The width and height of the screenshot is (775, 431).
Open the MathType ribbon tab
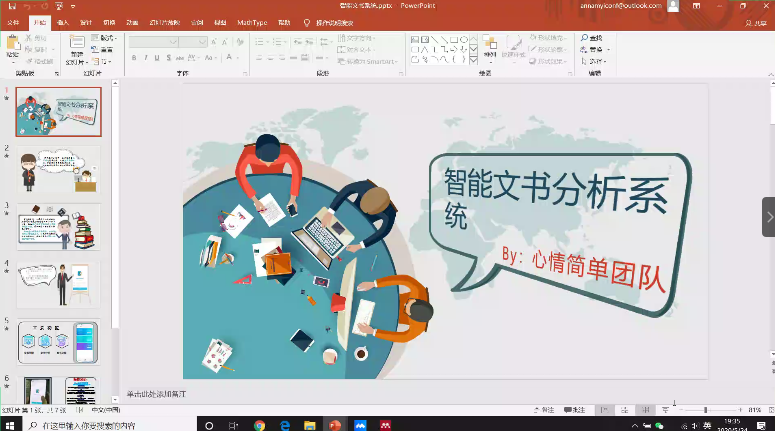[253, 21]
